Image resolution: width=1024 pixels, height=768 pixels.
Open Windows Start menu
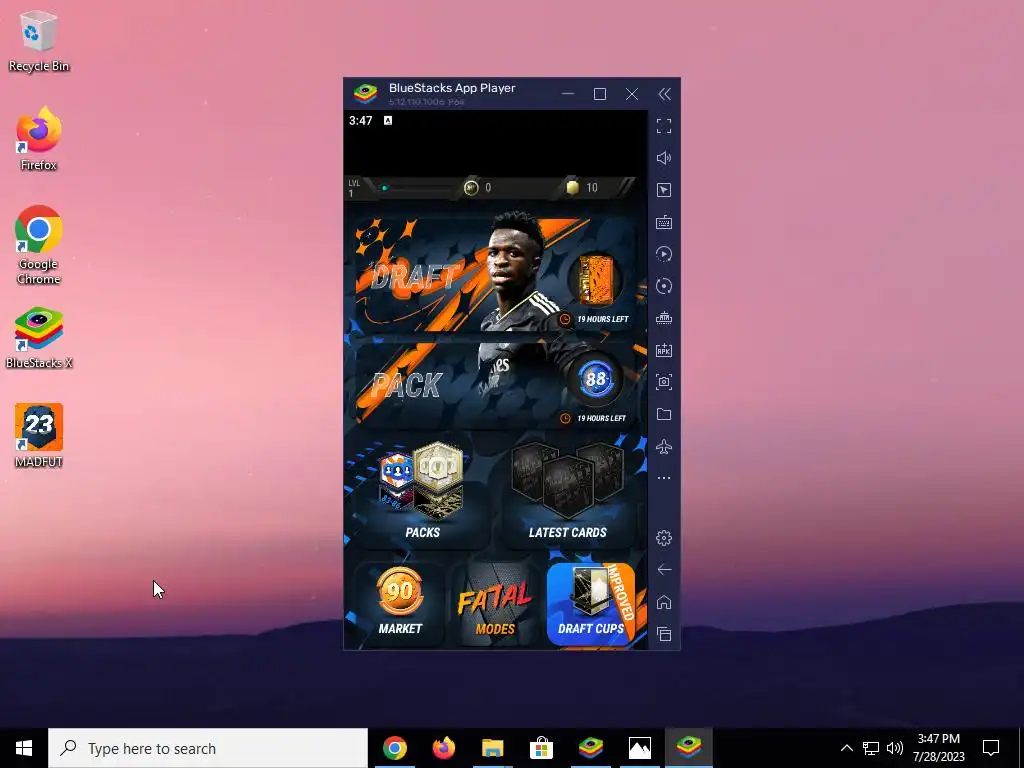(24, 748)
